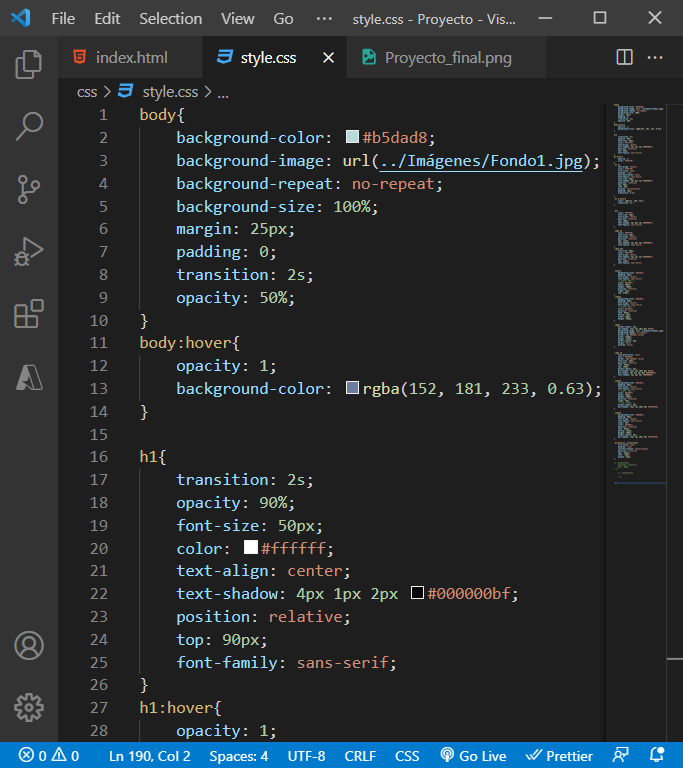Open color picker for #000000bf swatch
683x768 pixels.
click(417, 593)
